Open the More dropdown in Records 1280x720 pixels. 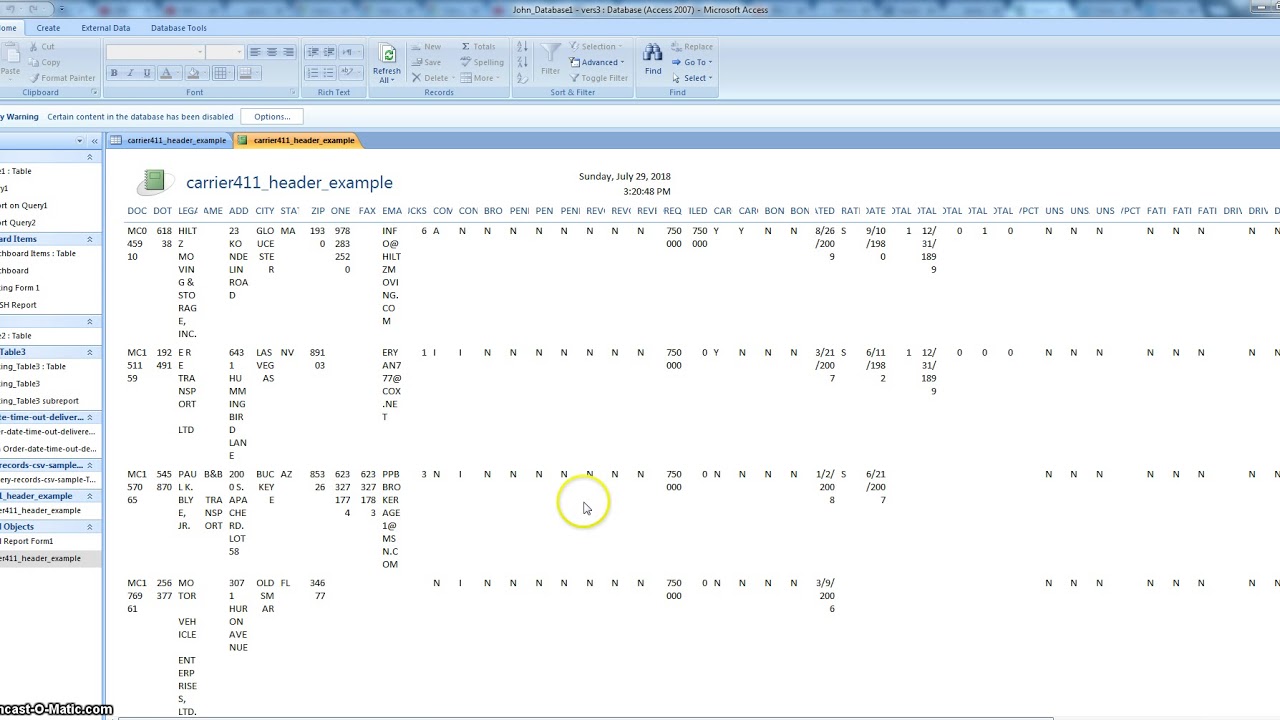[x=480, y=78]
